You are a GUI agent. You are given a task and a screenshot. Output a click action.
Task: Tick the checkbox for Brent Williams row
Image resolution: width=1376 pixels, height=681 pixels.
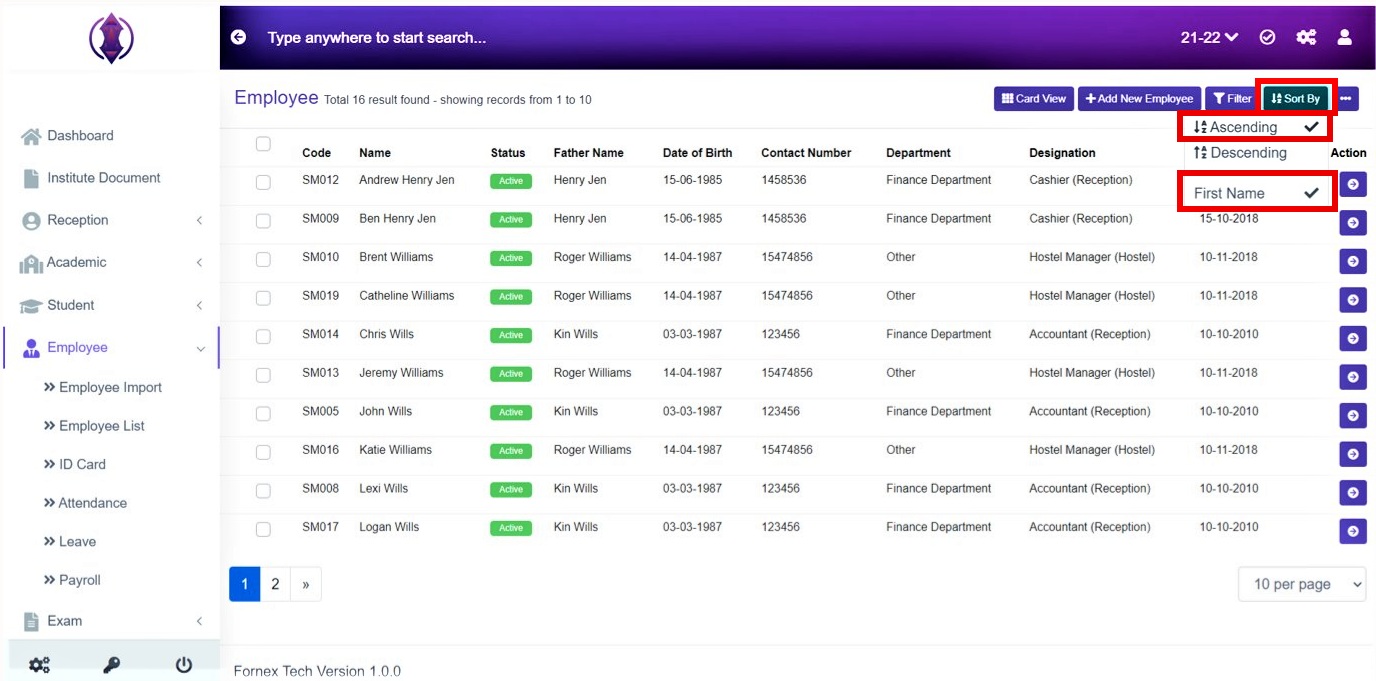pyautogui.click(x=263, y=259)
